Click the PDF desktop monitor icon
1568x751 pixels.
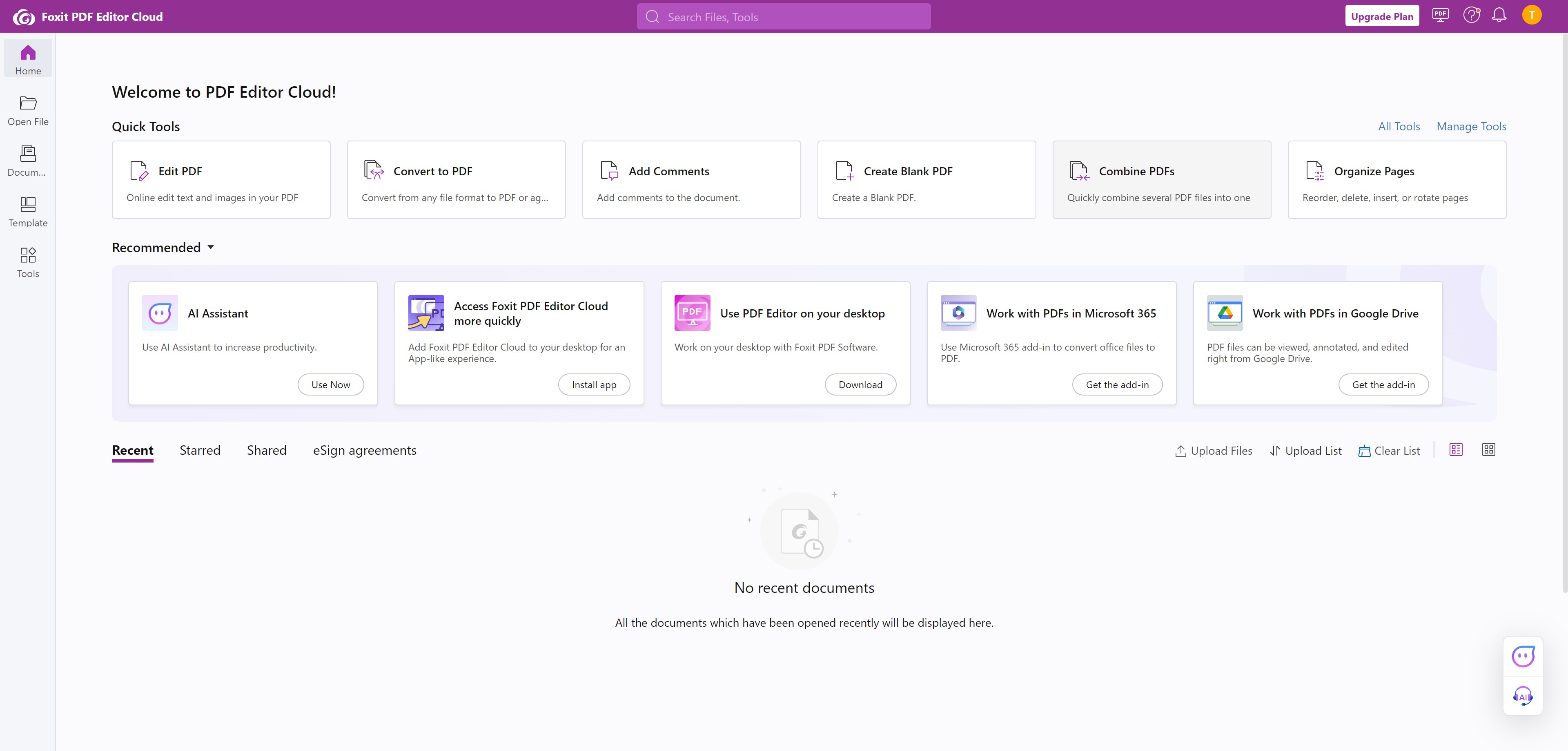tap(1440, 15)
